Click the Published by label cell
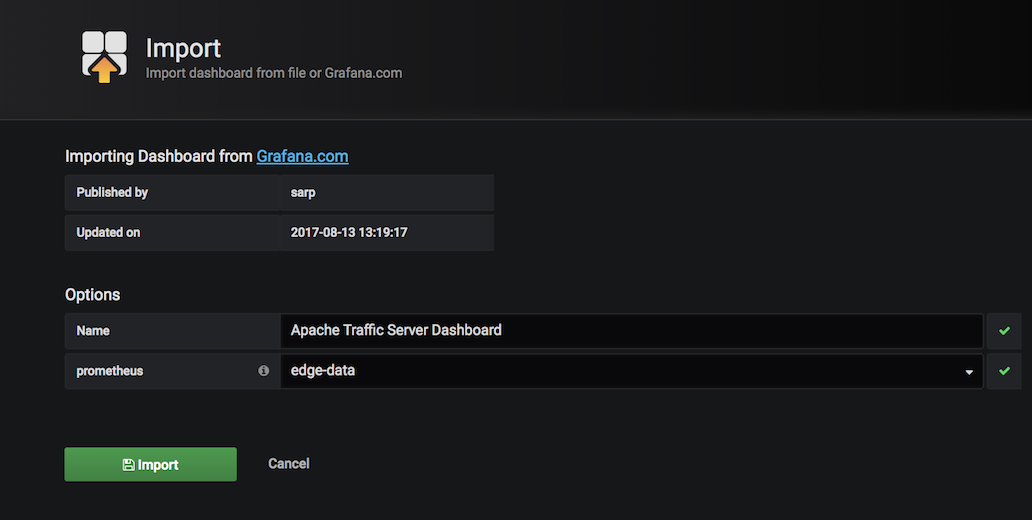The image size is (1032, 520). 172,192
